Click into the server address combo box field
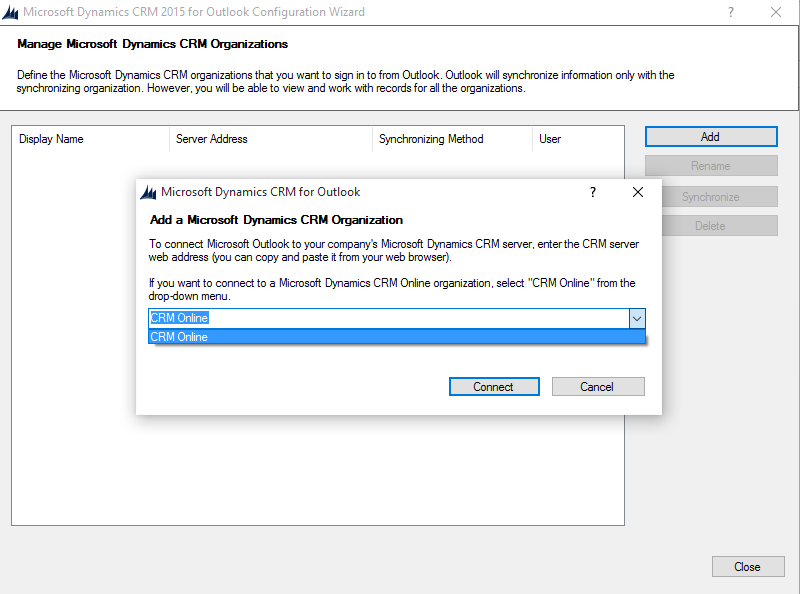 389,318
